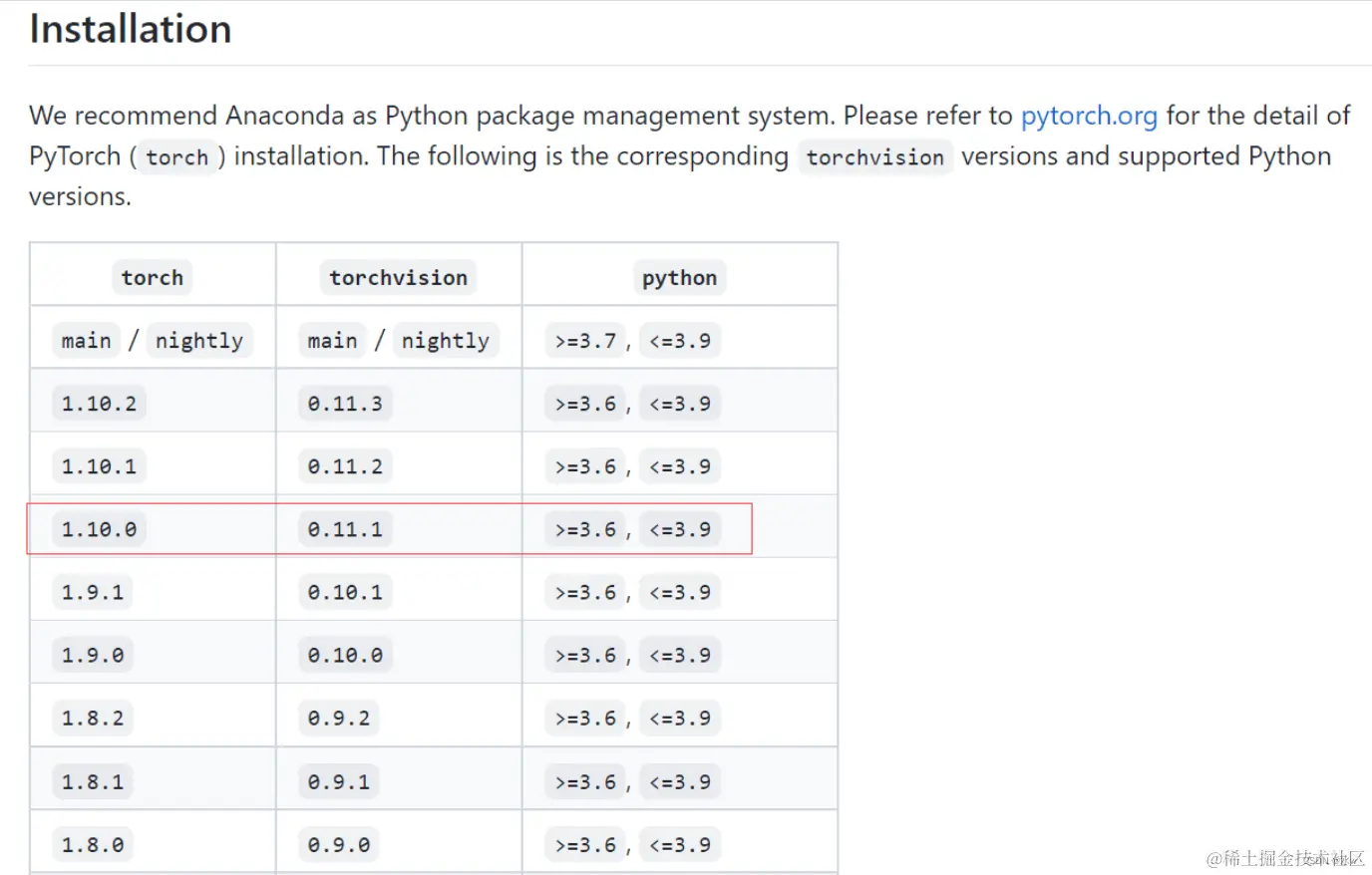Click the inline 'torchvision' code tag in paragraph
Viewport: 1372px width, 875px height.
[x=874, y=157]
